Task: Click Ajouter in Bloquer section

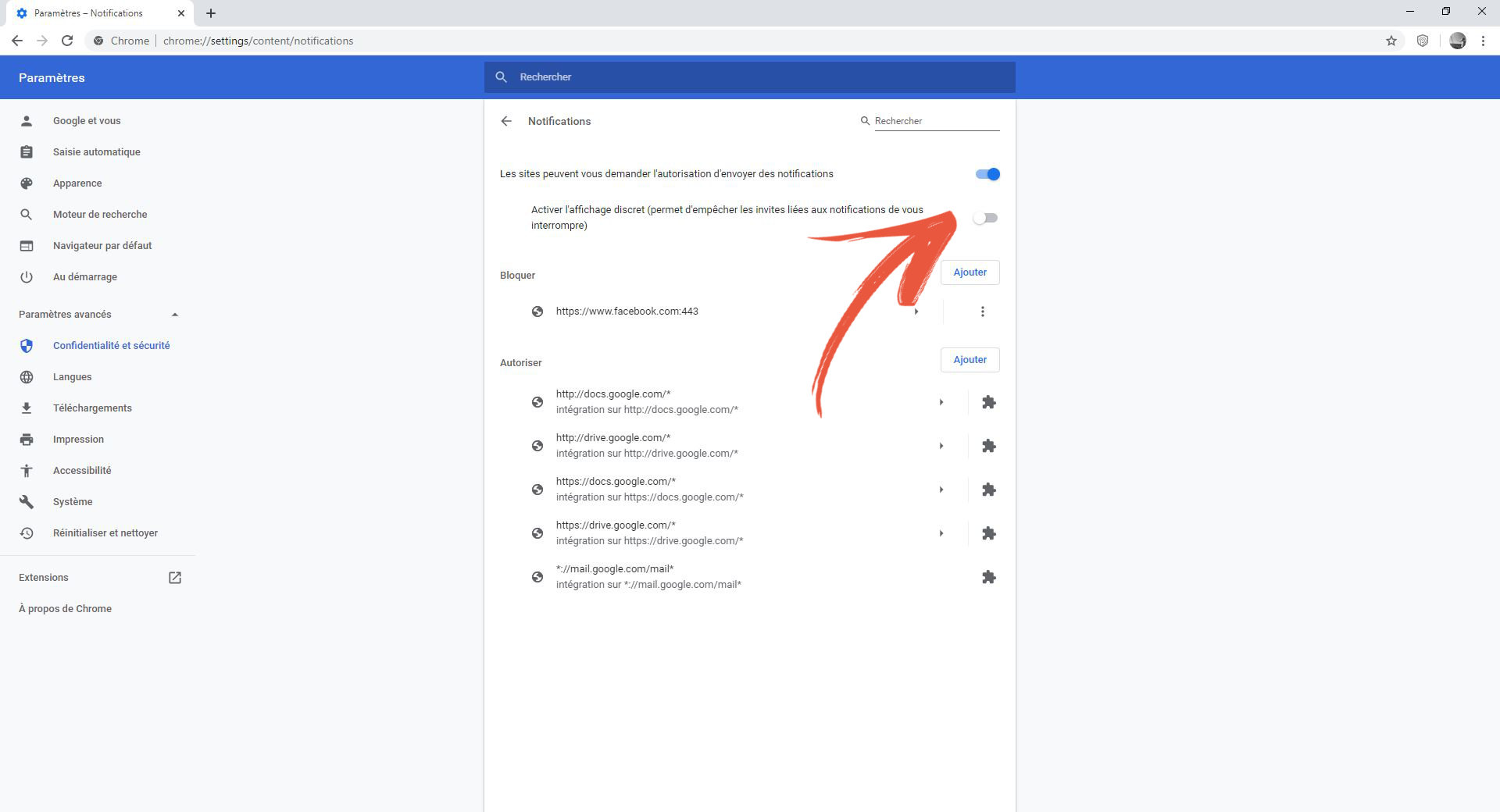Action: click(x=970, y=272)
